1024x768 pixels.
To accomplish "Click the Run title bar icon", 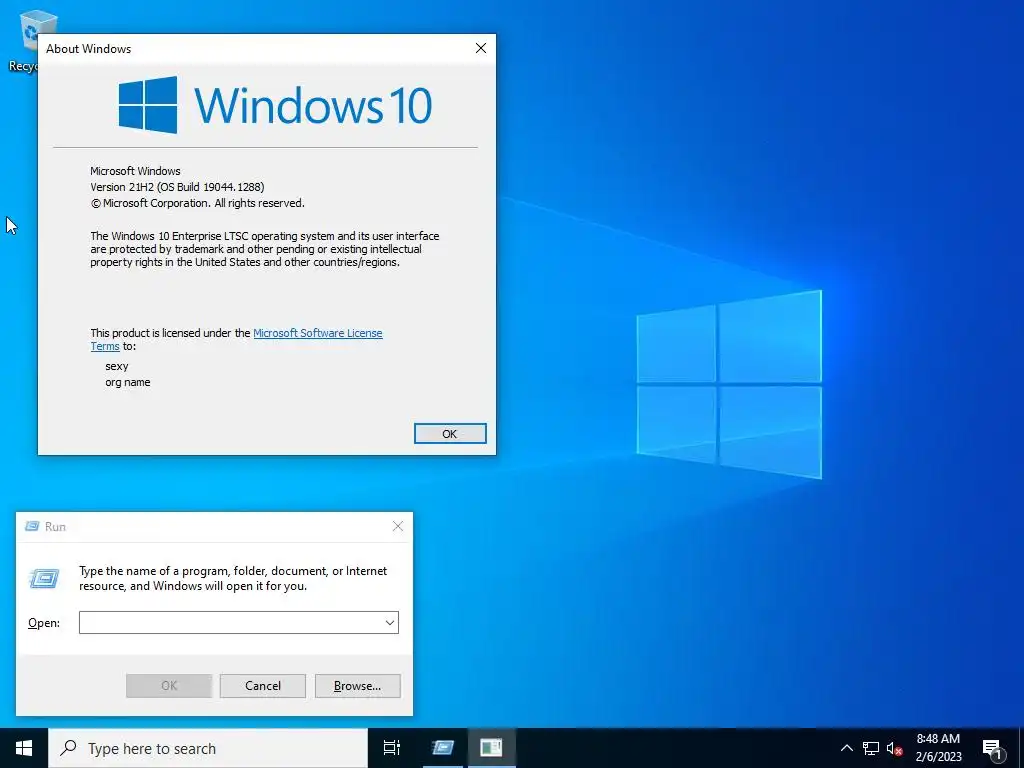I will click(x=32, y=526).
